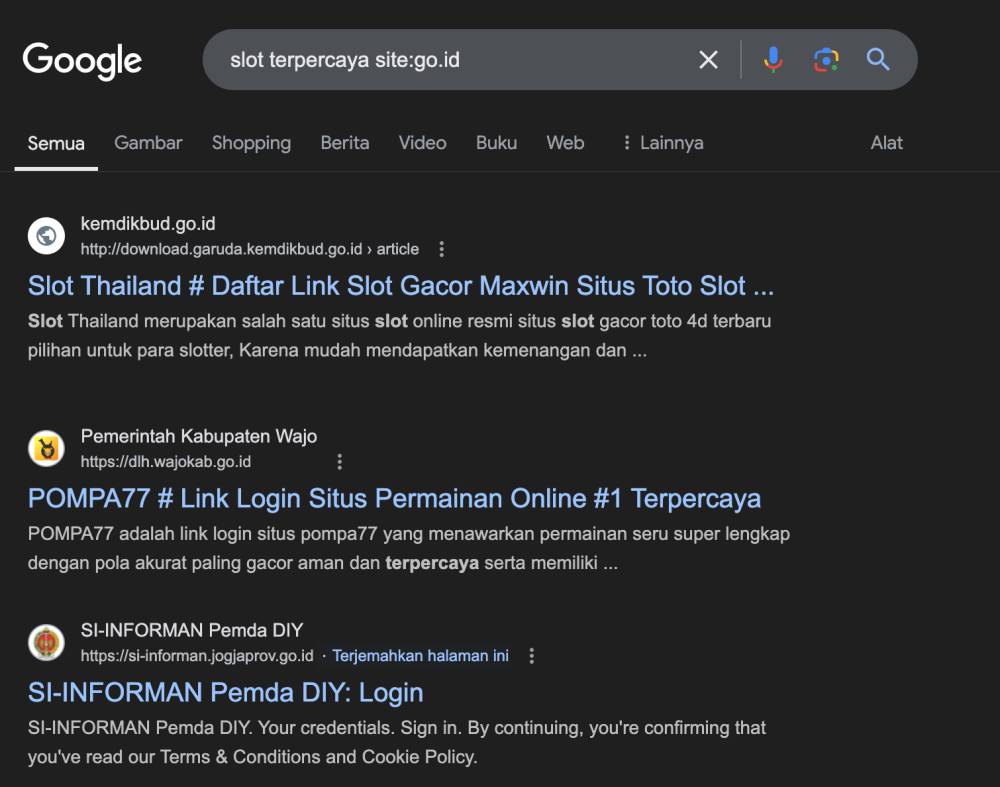Switch to the Gambar tab
Screen dimensions: 1000x787
click(x=148, y=143)
